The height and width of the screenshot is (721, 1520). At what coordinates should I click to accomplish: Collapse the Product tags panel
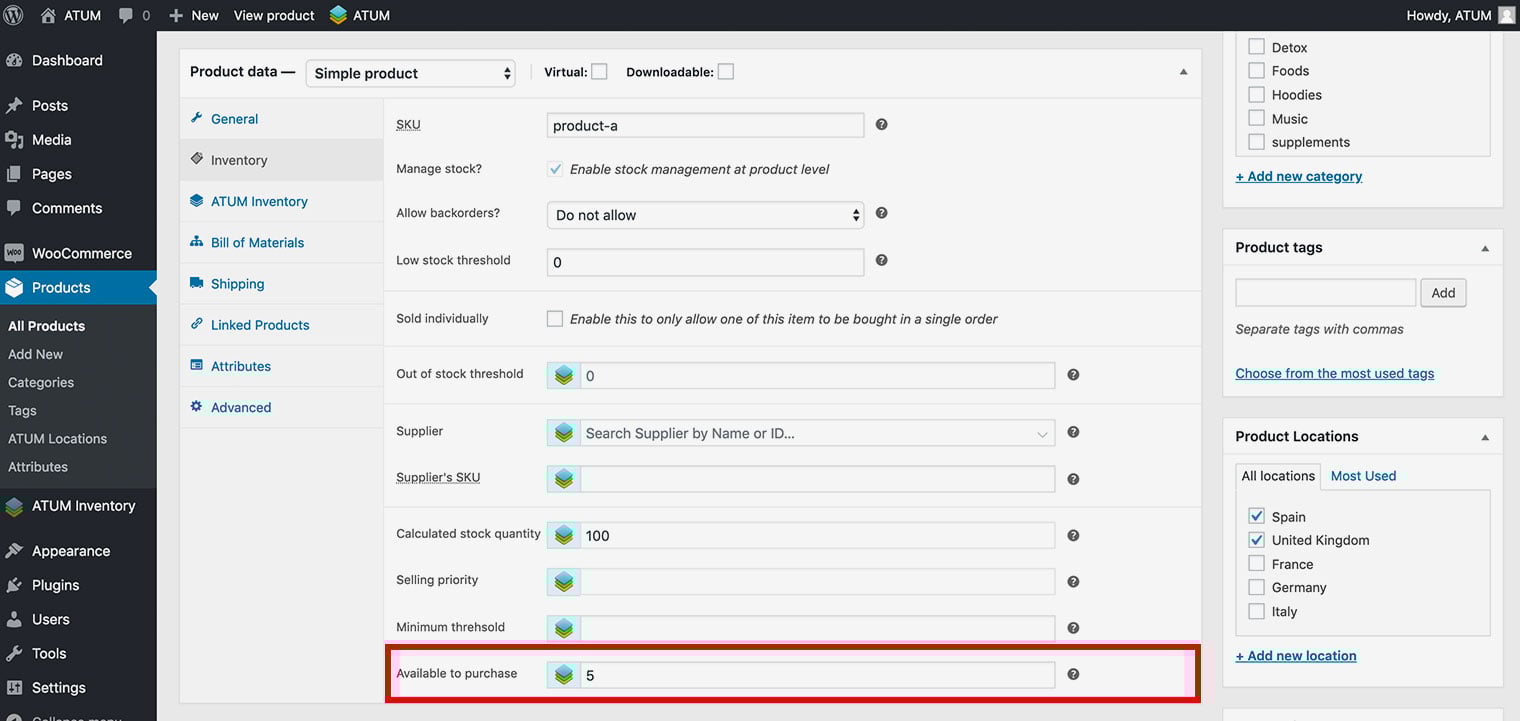(x=1484, y=248)
